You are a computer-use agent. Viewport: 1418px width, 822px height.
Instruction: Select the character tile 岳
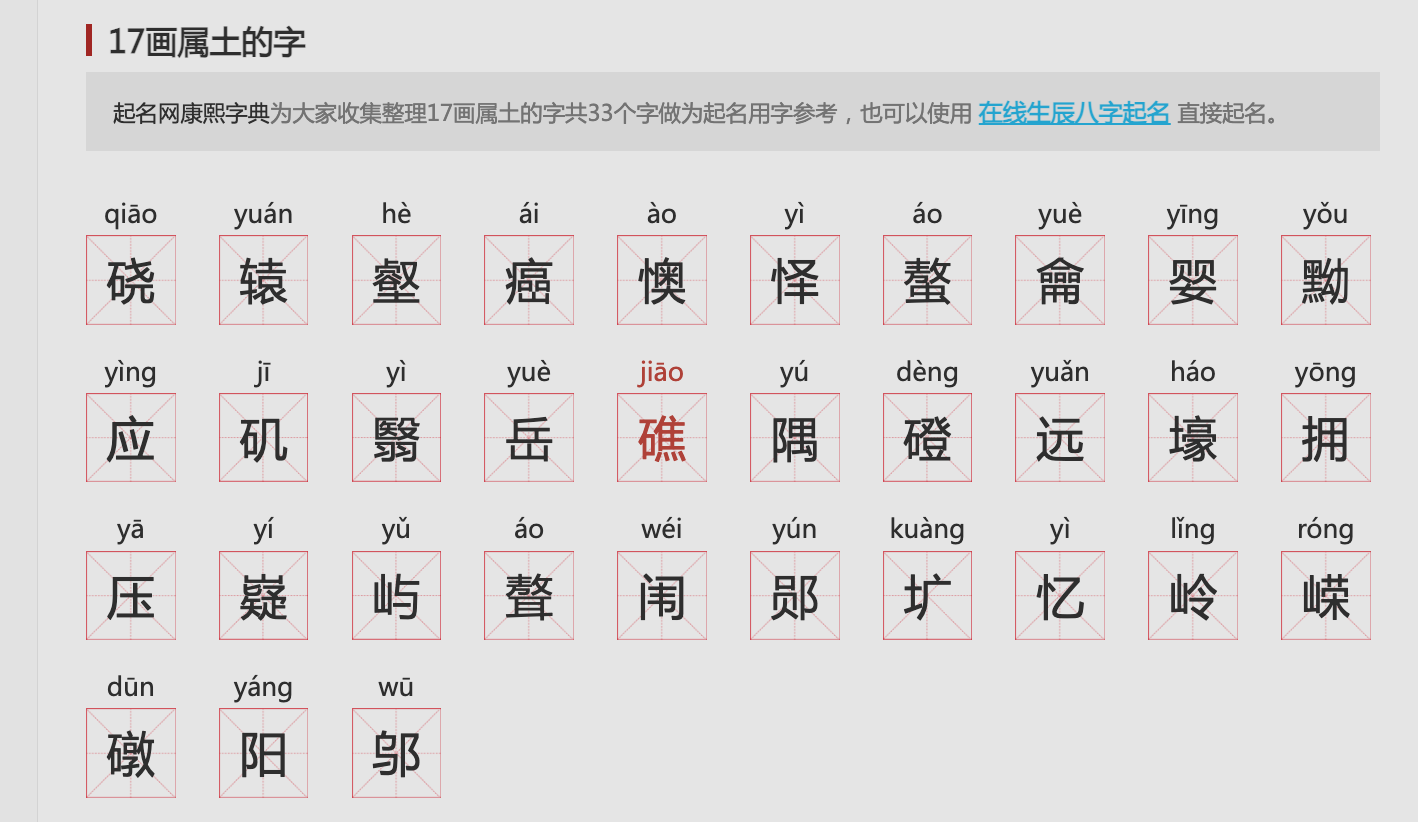pos(529,438)
